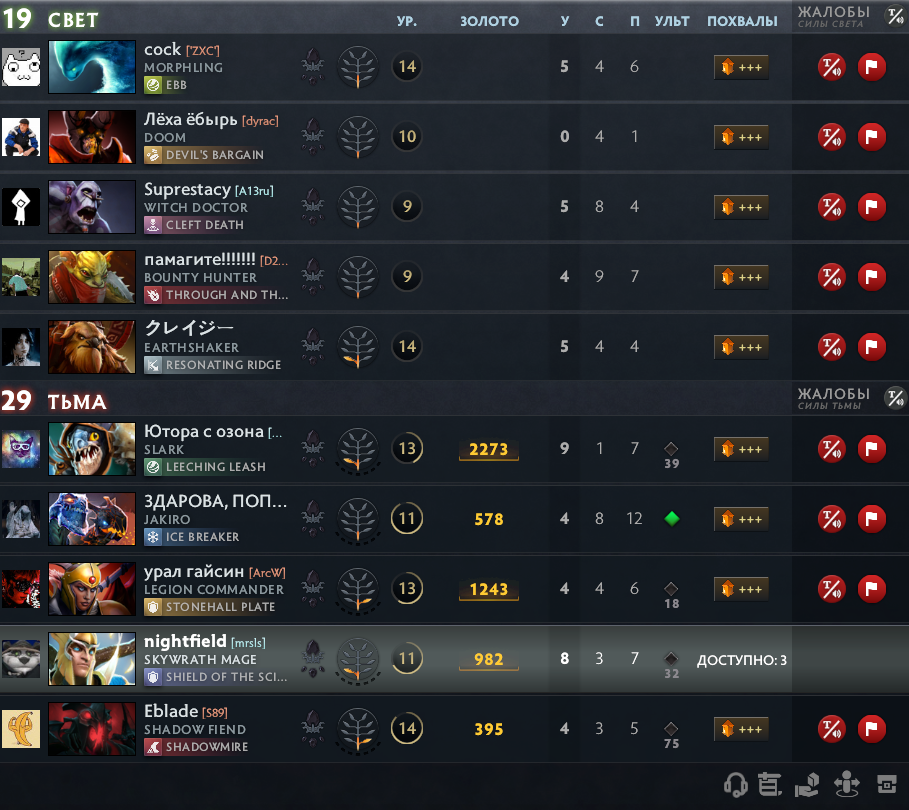Click the headset icon in the bottom bar
This screenshot has width=909, height=810.
pyautogui.click(x=736, y=785)
